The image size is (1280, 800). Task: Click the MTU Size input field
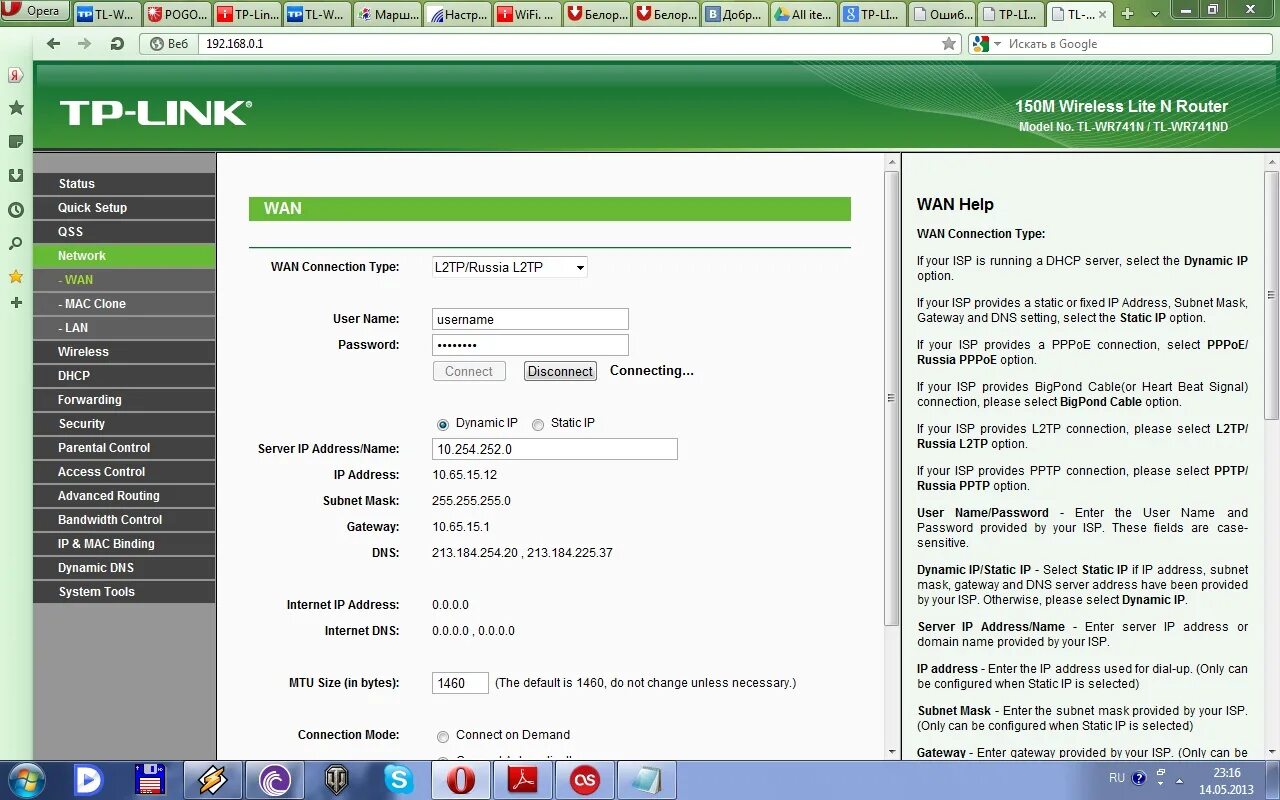click(x=460, y=683)
